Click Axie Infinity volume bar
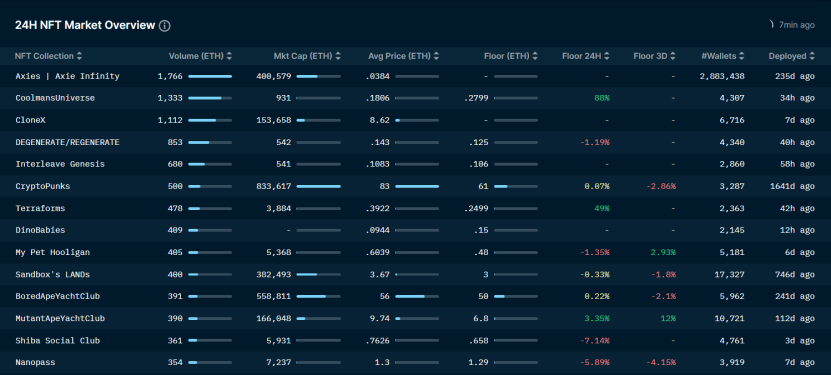Viewport: 831px width, 375px height. (210, 76)
